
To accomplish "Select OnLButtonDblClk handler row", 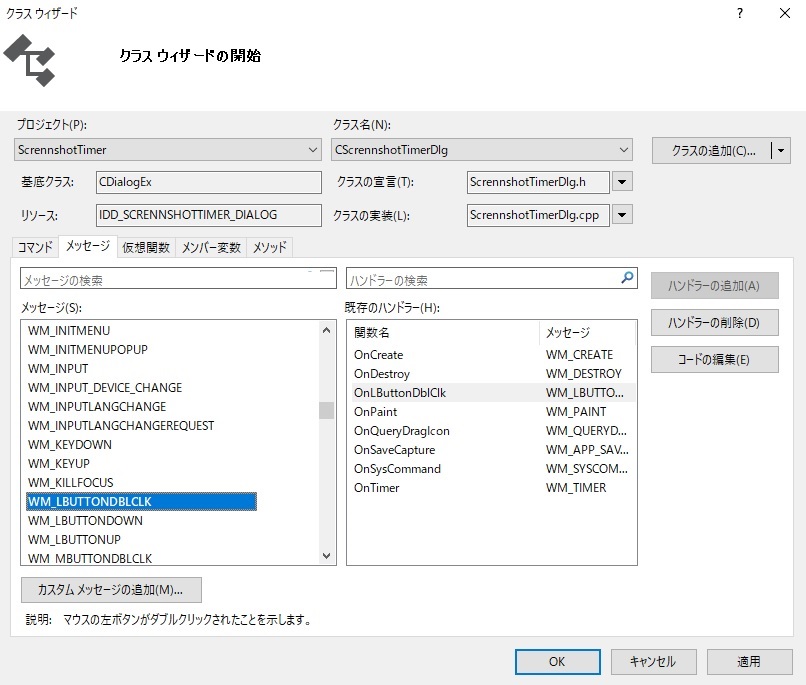I will (x=493, y=393).
